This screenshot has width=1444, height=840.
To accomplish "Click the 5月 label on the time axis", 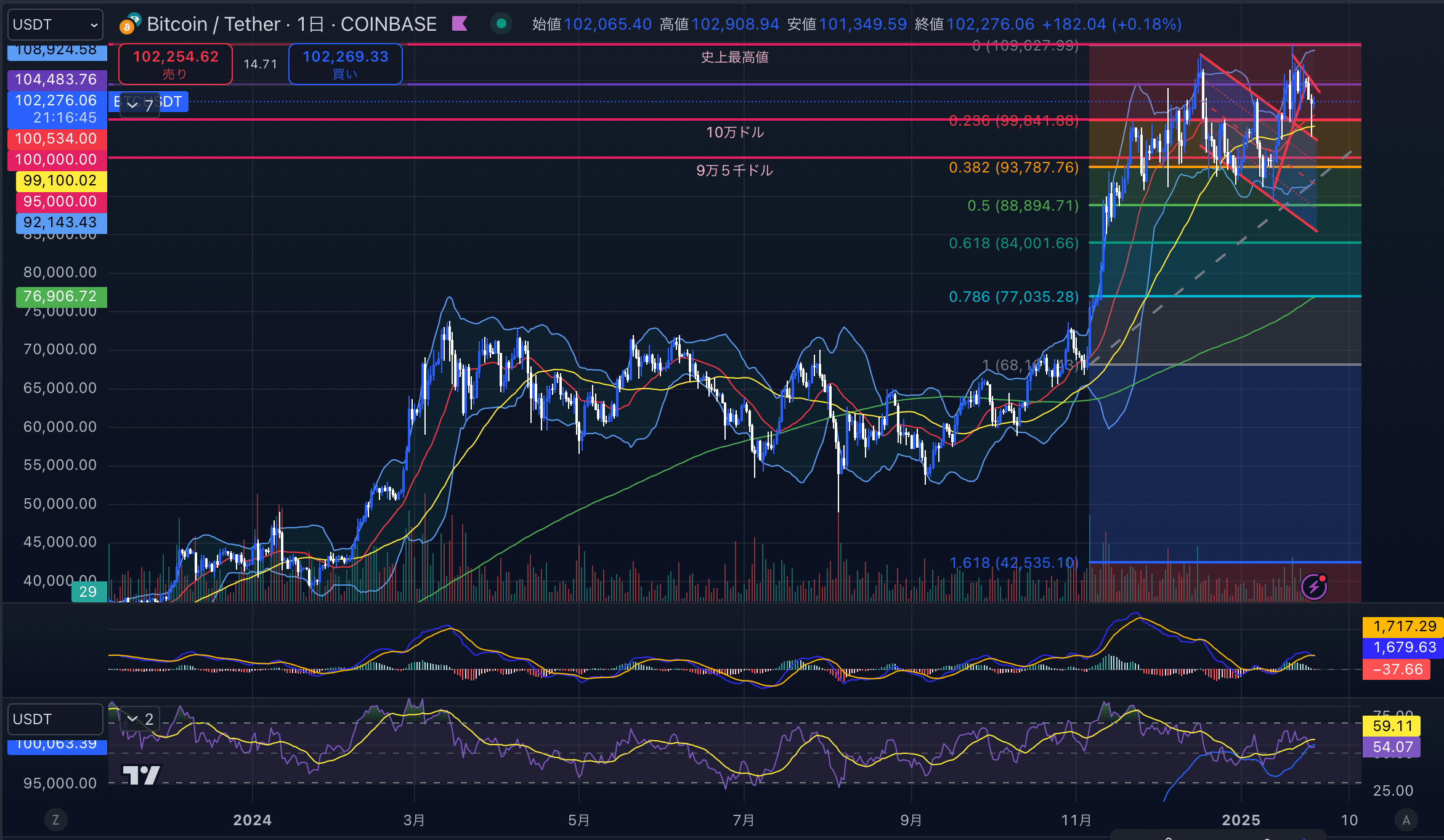I will pos(578,820).
